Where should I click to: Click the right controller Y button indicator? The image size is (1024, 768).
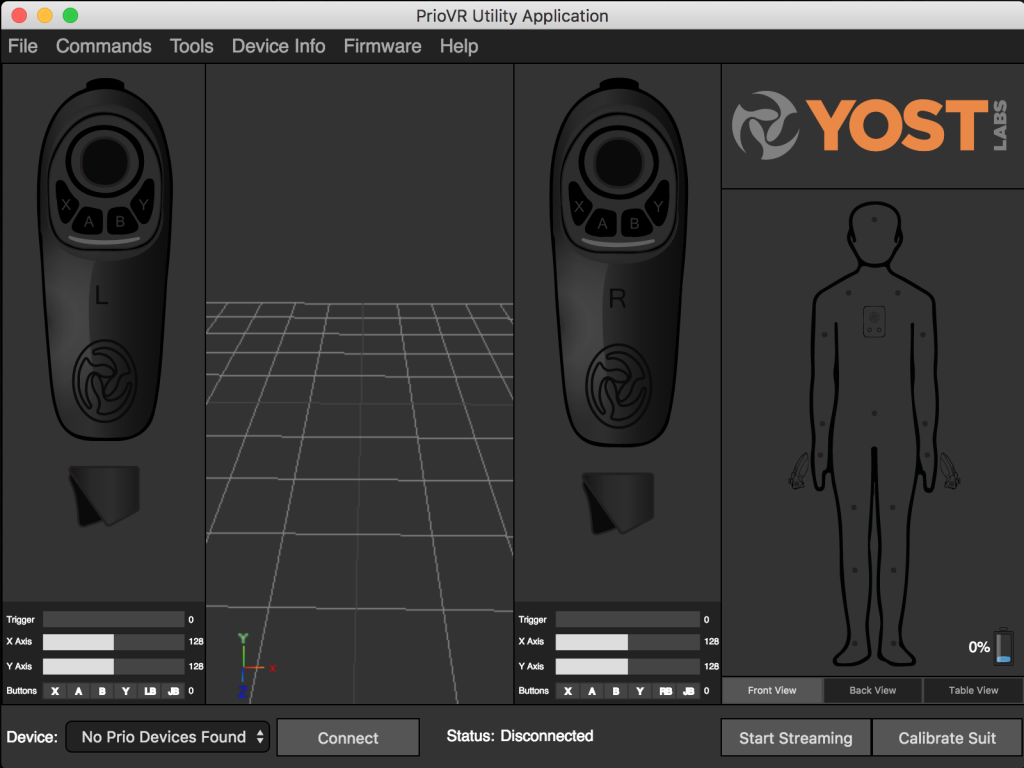tap(640, 691)
